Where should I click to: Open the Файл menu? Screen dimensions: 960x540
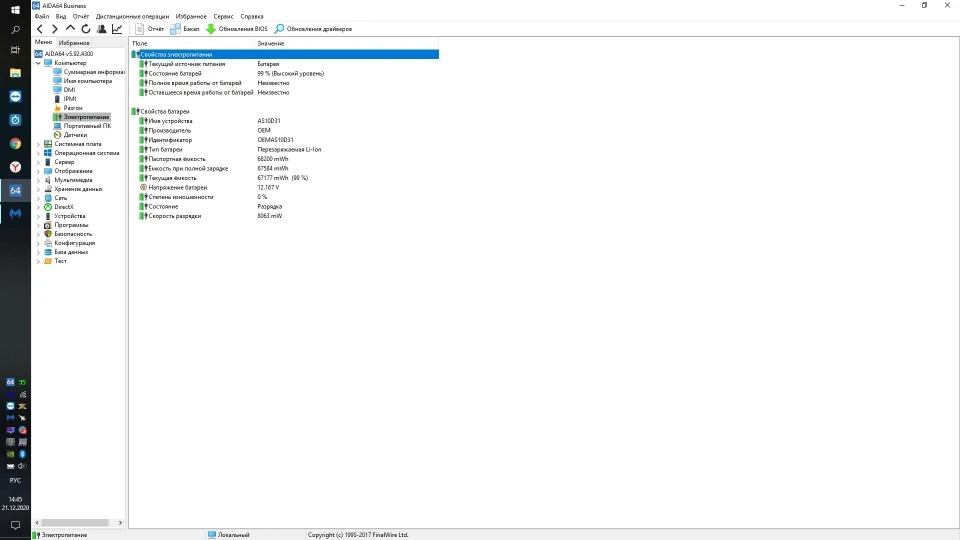click(42, 17)
